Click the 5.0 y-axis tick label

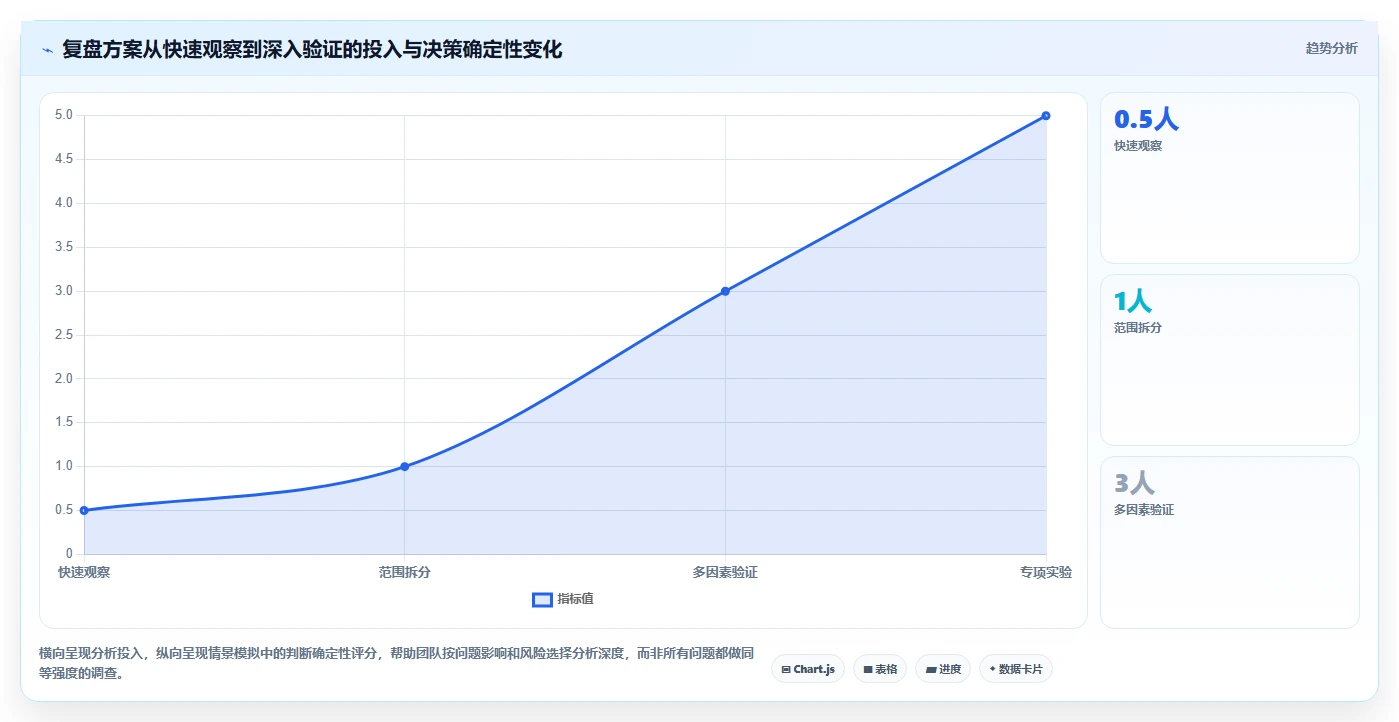(x=64, y=115)
